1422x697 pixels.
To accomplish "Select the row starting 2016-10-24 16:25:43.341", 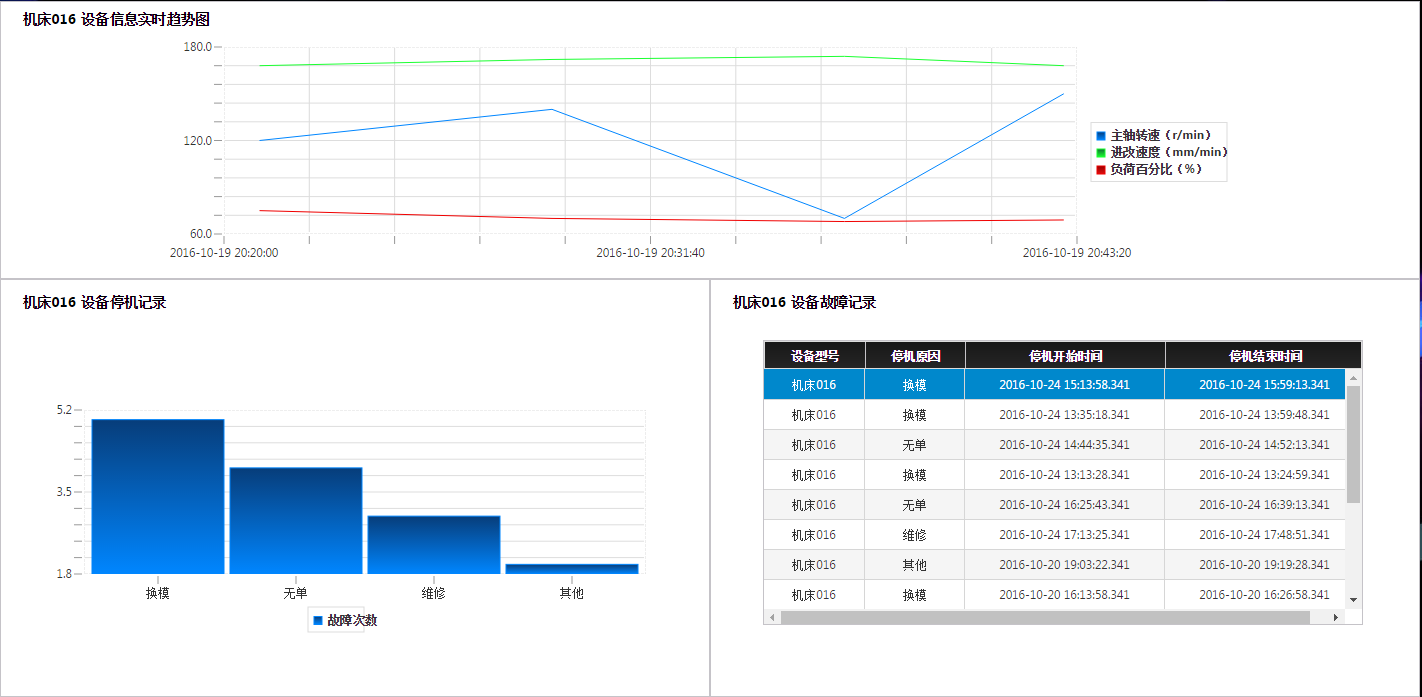I will click(1055, 505).
